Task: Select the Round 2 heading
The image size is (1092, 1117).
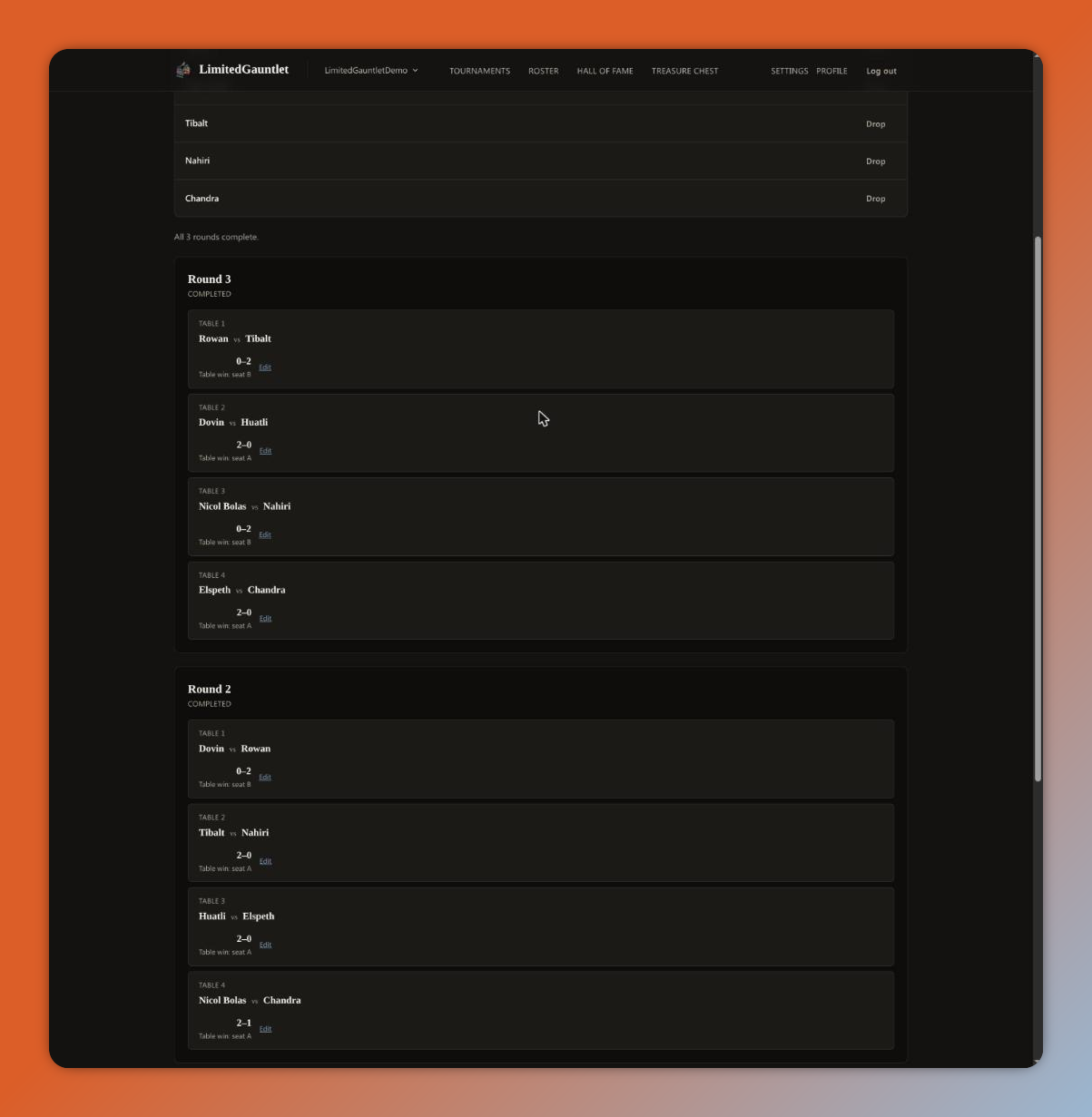Action: coord(209,690)
